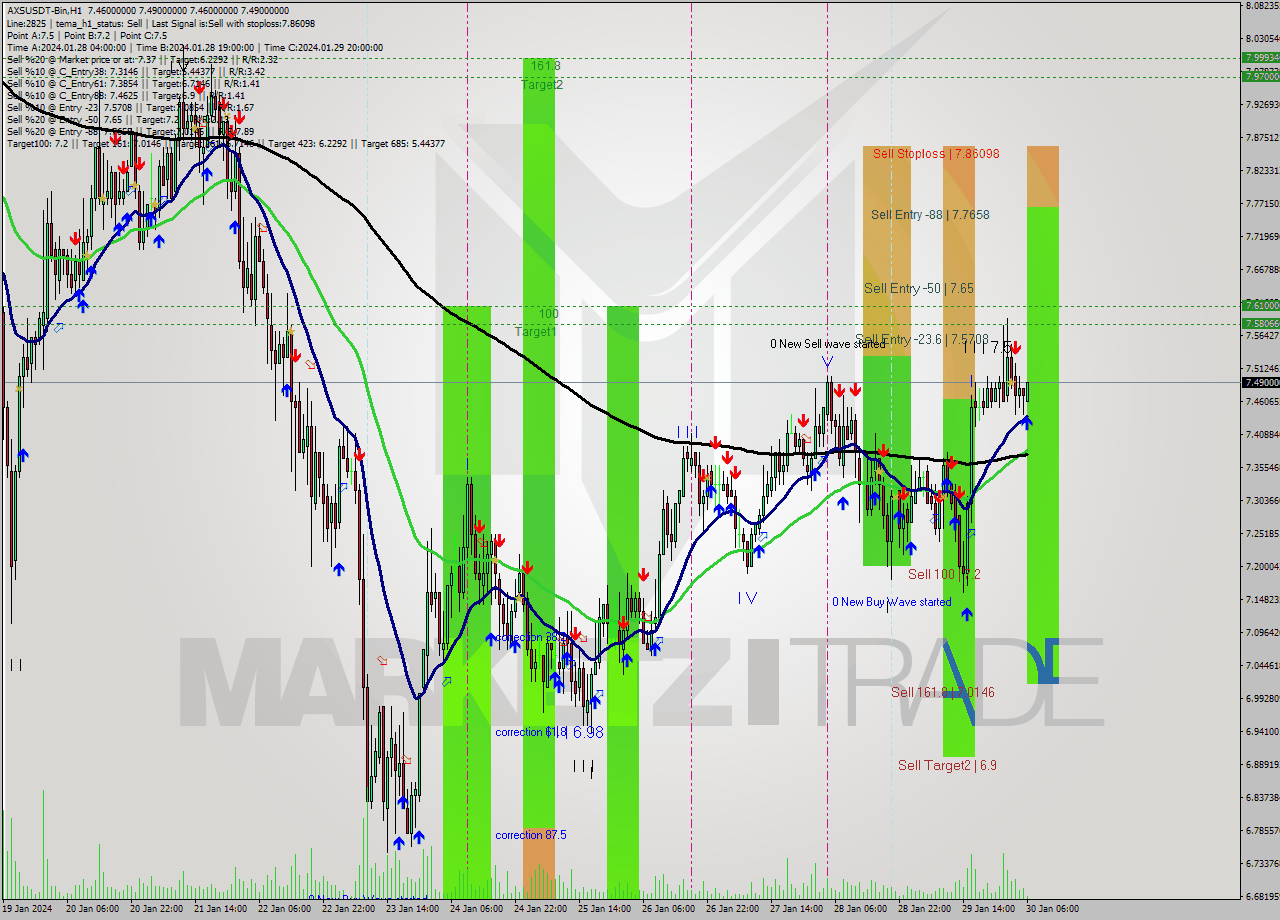Click the 'correction 61.8 | 6.98' label
This screenshot has height=920, width=1280.
point(549,732)
